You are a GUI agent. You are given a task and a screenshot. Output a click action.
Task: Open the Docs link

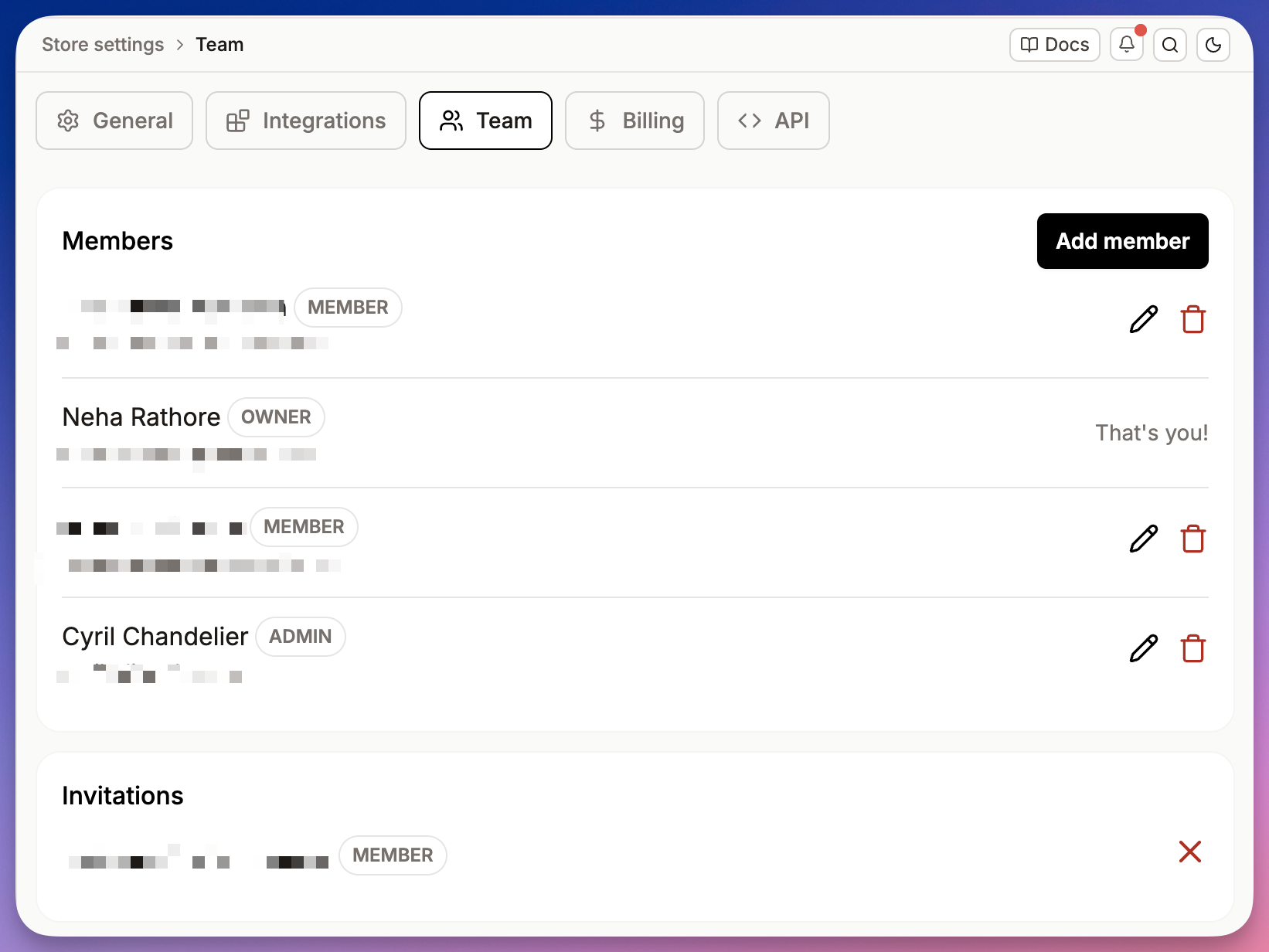click(x=1055, y=45)
